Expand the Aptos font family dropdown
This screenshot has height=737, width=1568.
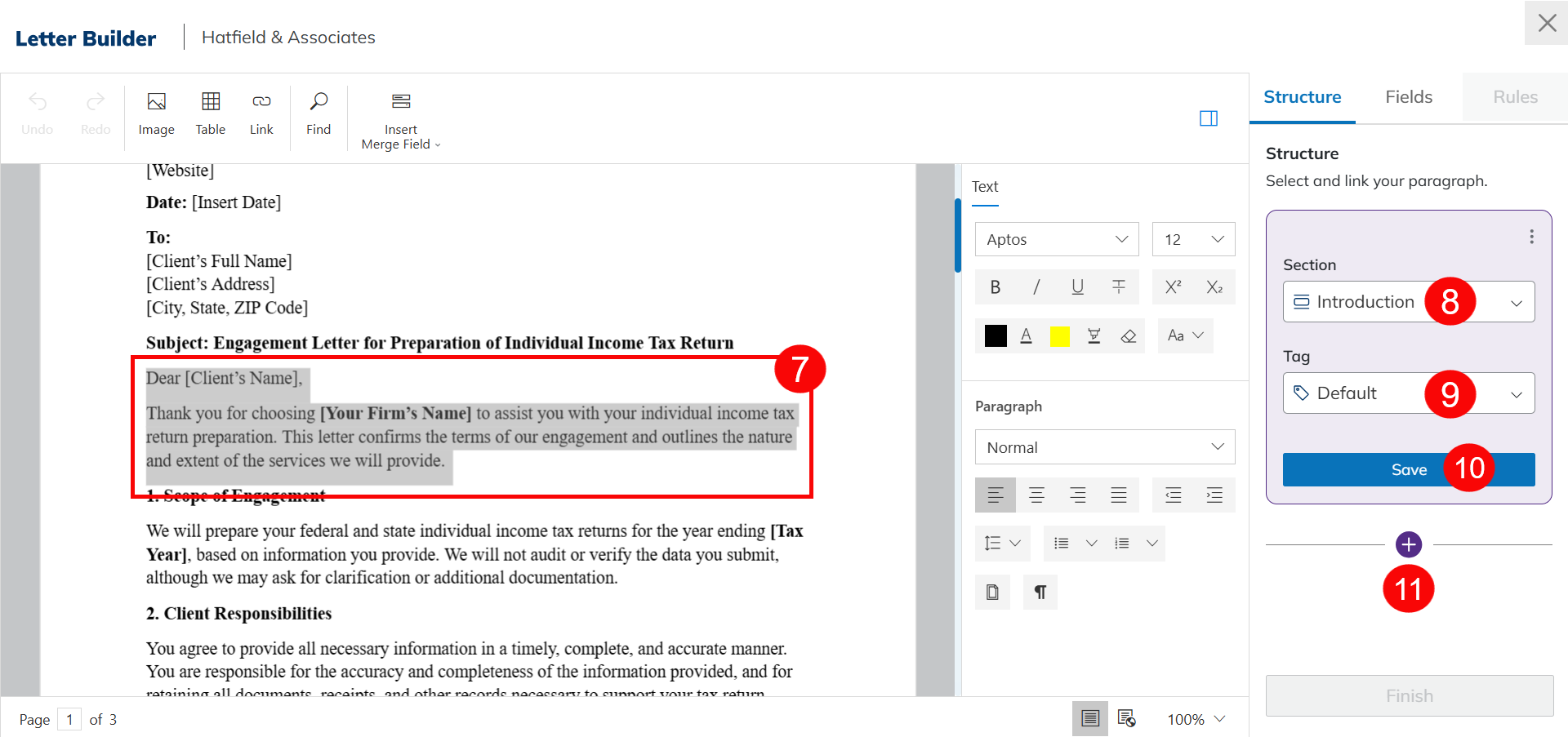click(1057, 239)
